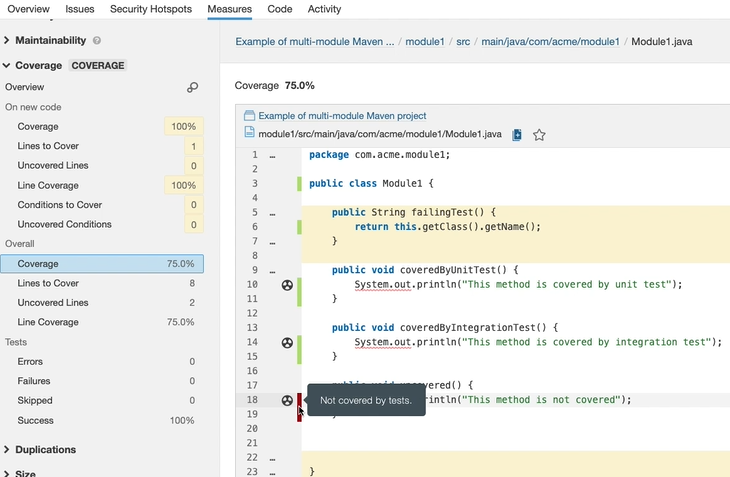Click SCM marker on line 5

click(272, 214)
